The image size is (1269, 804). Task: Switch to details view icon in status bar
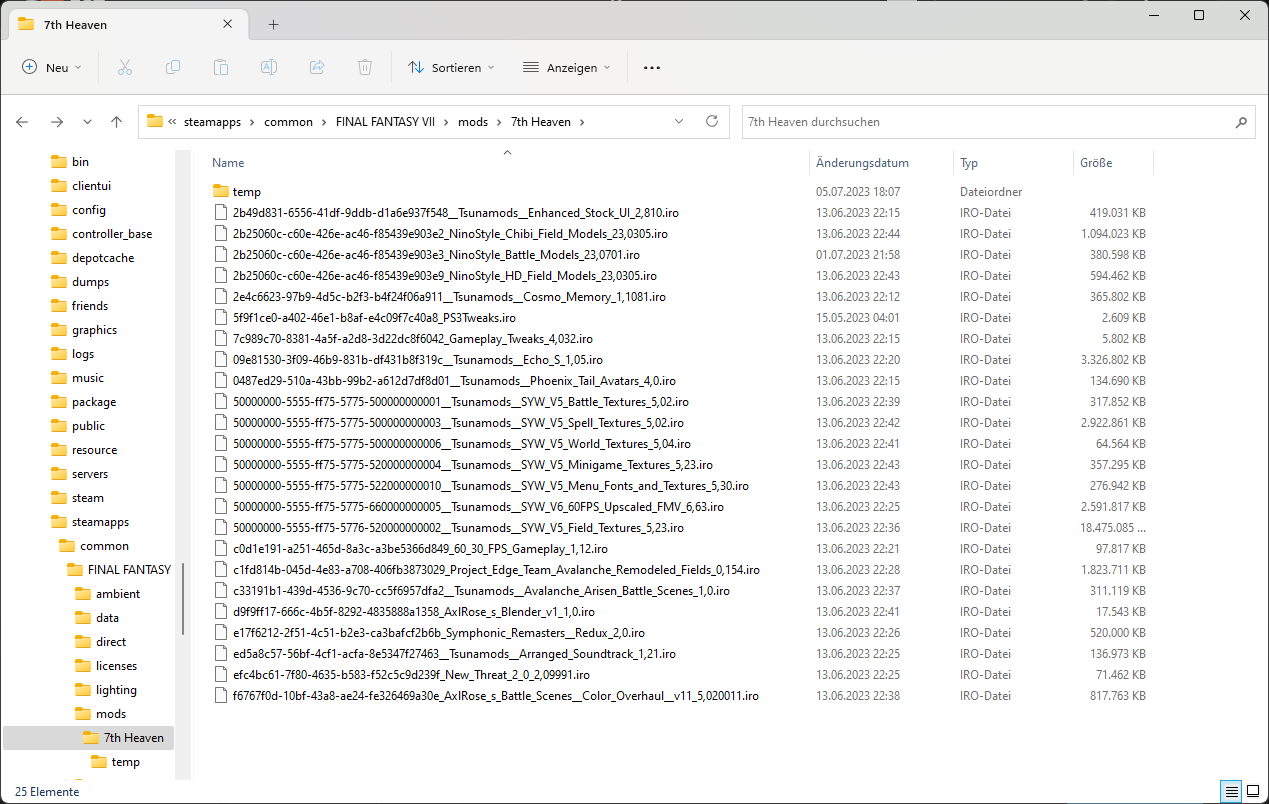tap(1232, 791)
